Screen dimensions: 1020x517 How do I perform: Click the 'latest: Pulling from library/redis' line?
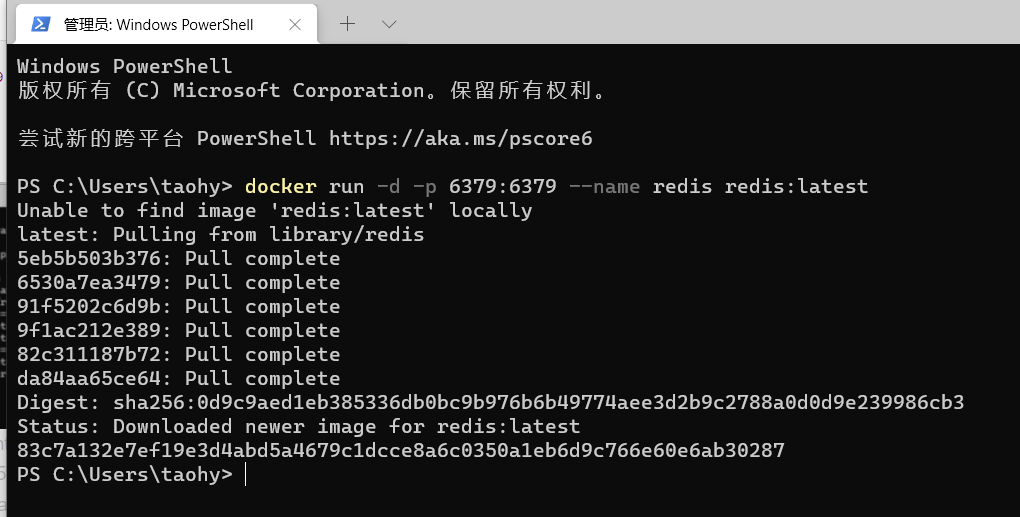click(x=221, y=235)
